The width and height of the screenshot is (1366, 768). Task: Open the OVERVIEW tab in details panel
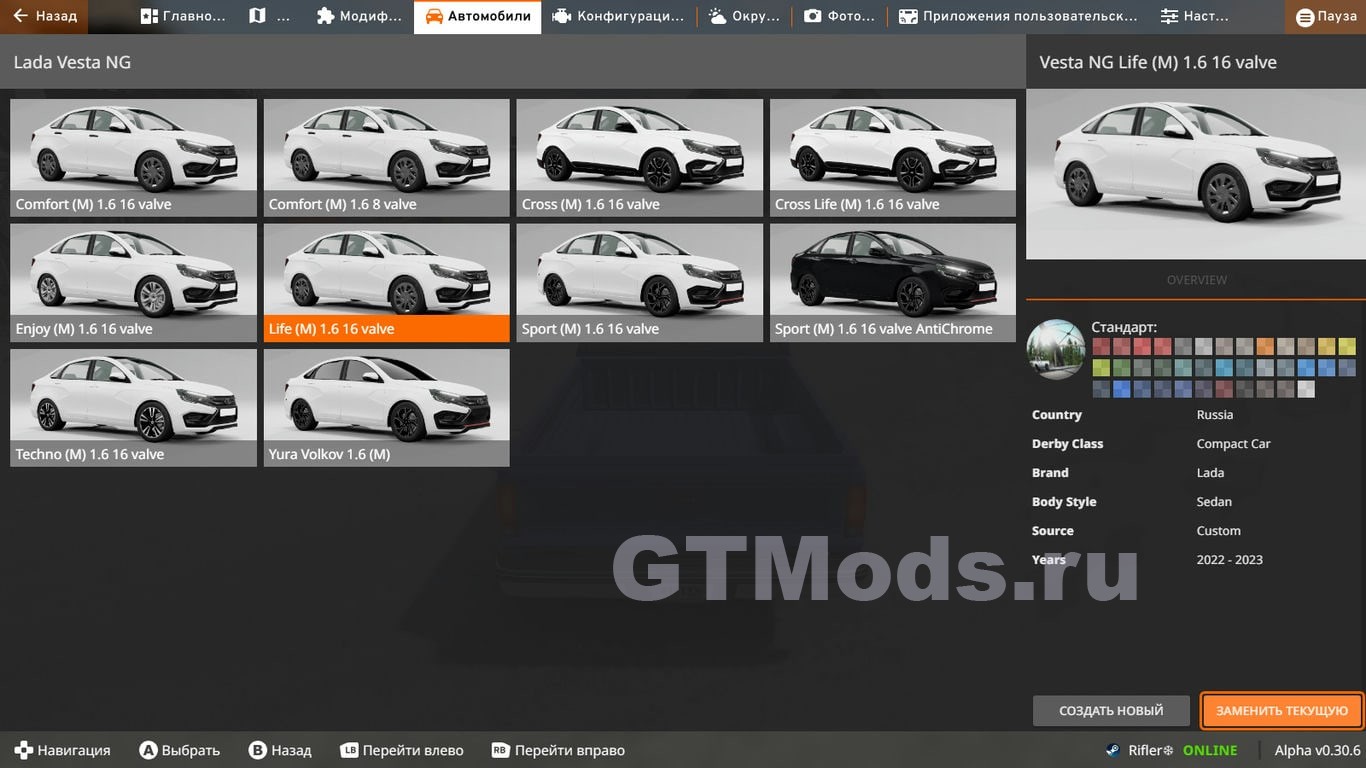(x=1196, y=280)
